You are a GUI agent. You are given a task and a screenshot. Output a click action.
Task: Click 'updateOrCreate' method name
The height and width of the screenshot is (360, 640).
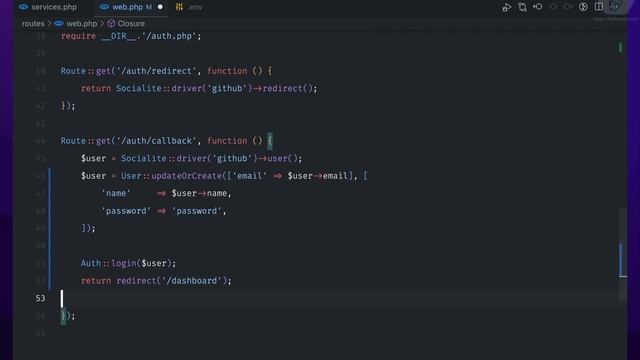(187, 176)
